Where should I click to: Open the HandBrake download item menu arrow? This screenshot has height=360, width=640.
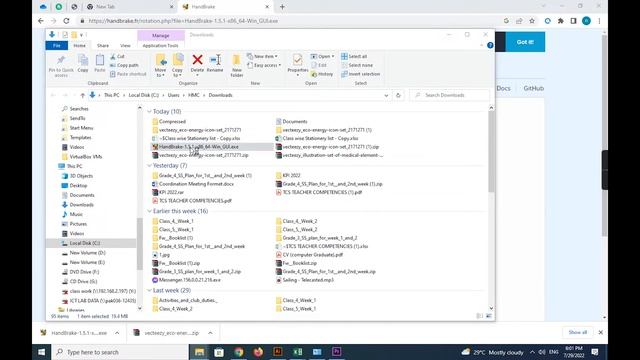coord(117,333)
